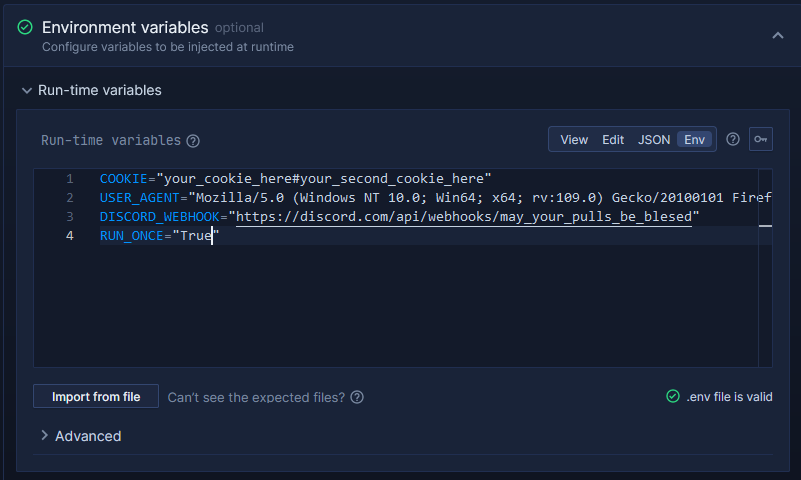801x480 pixels.
Task: Click line number 4 in the gutter
Action: (69, 236)
